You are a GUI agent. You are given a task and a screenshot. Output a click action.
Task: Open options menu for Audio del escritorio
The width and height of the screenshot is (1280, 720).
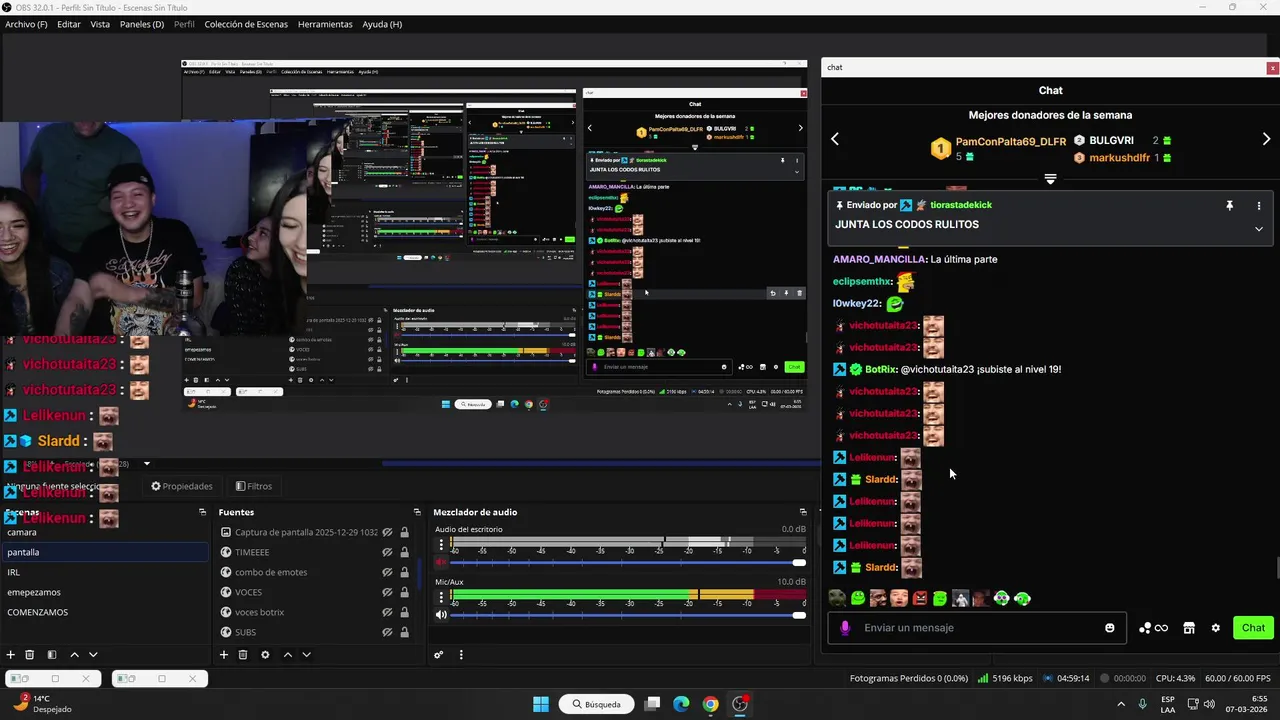(x=441, y=545)
